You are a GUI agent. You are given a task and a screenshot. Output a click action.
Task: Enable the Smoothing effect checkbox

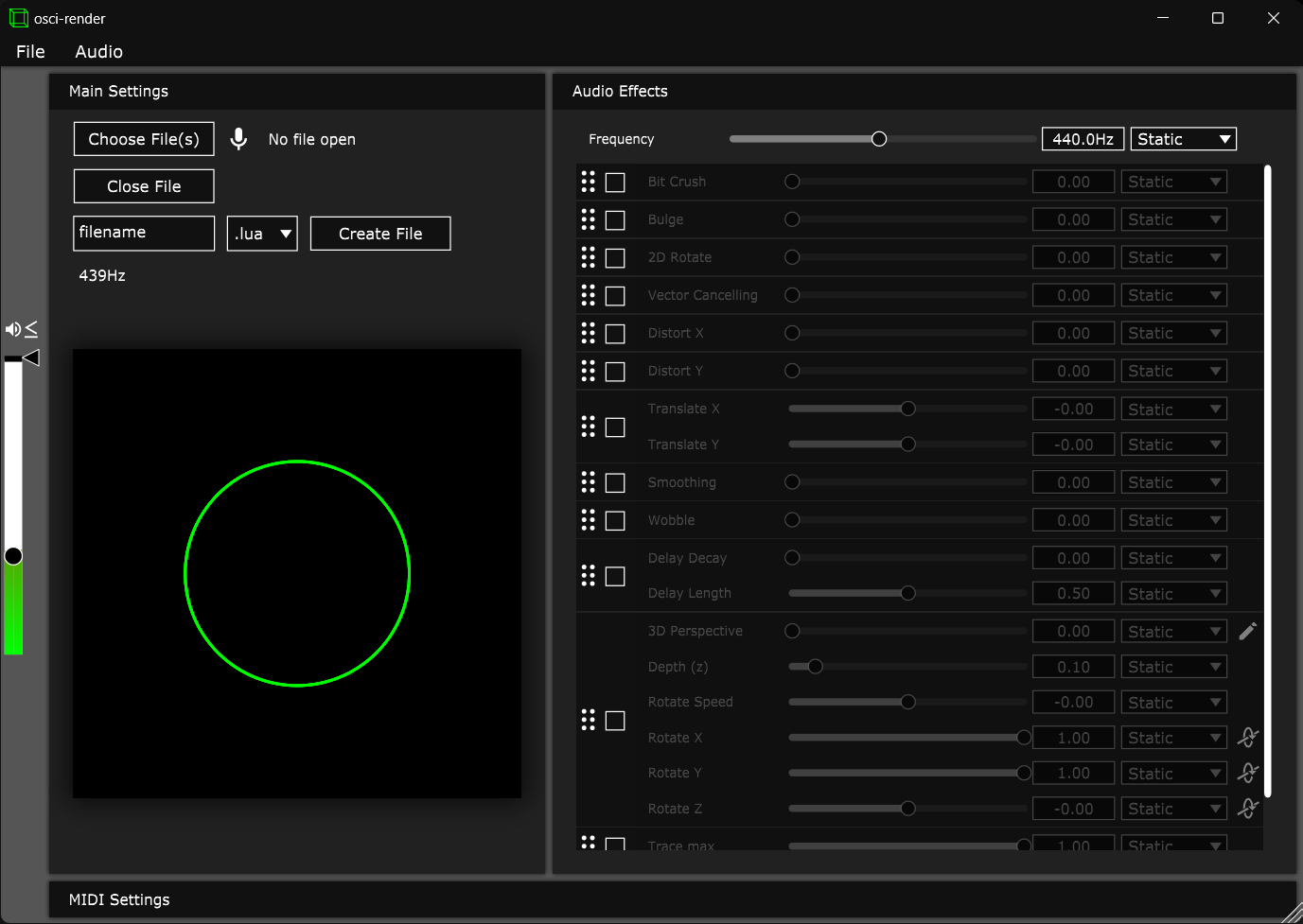615,483
